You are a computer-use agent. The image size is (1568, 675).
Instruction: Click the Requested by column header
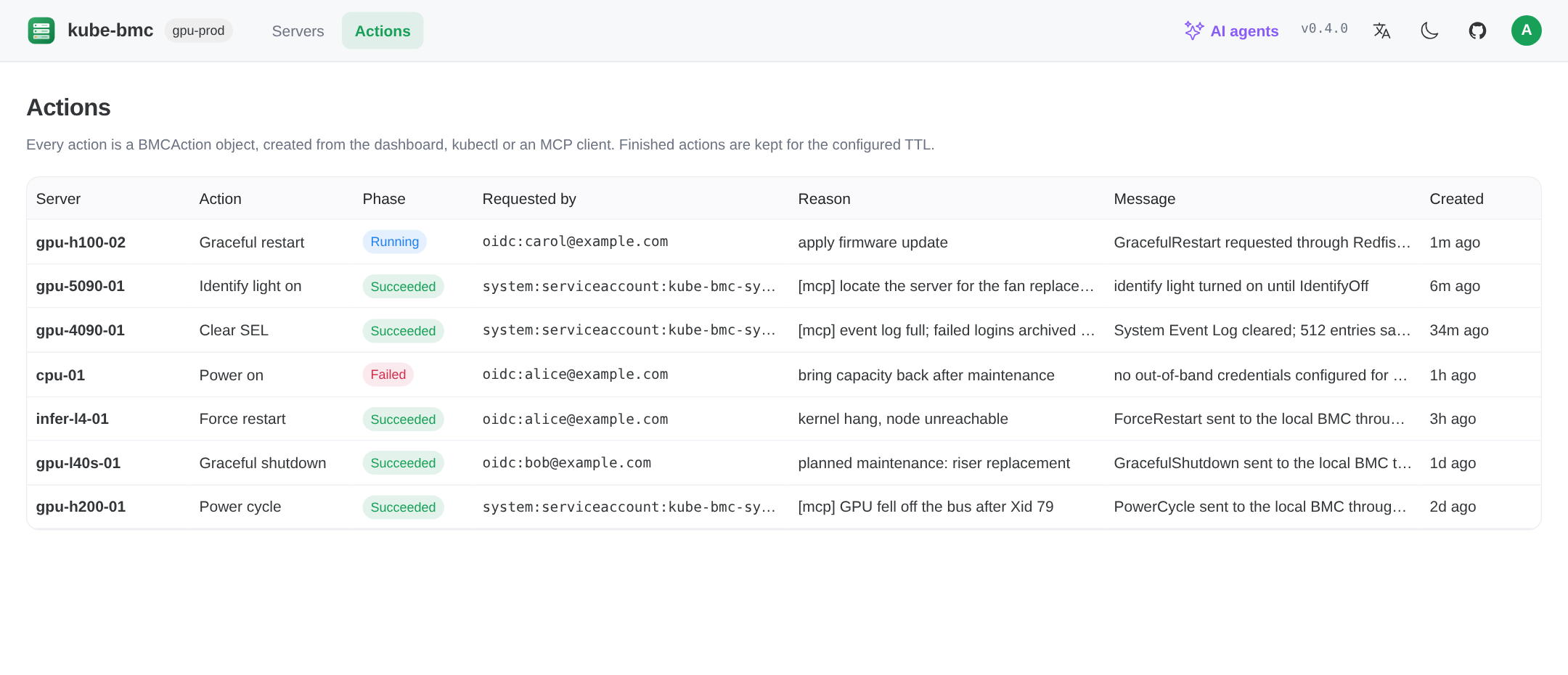pyautogui.click(x=529, y=199)
